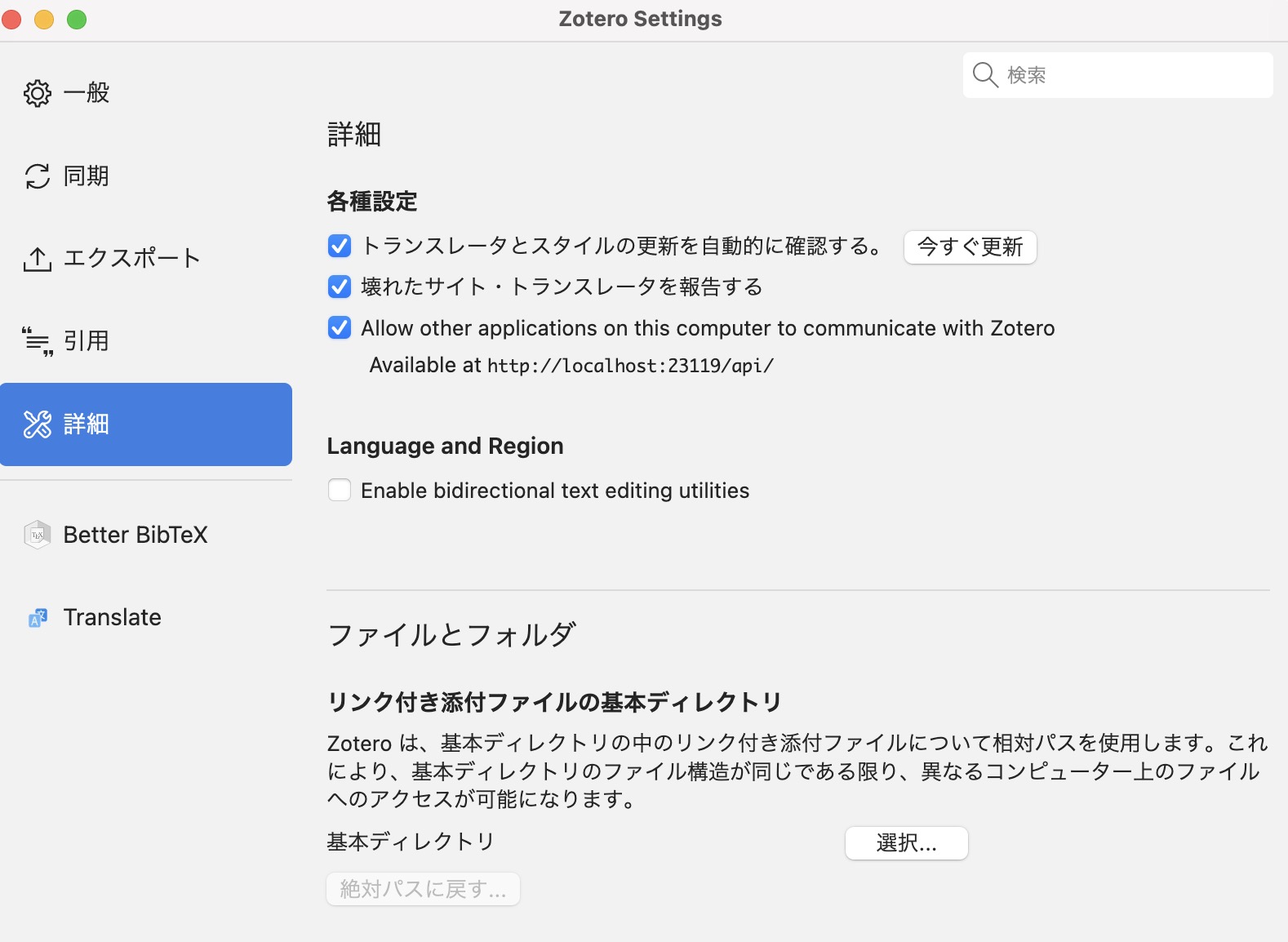Click the green macOS zoom window button
The image size is (1288, 942).
(77, 20)
